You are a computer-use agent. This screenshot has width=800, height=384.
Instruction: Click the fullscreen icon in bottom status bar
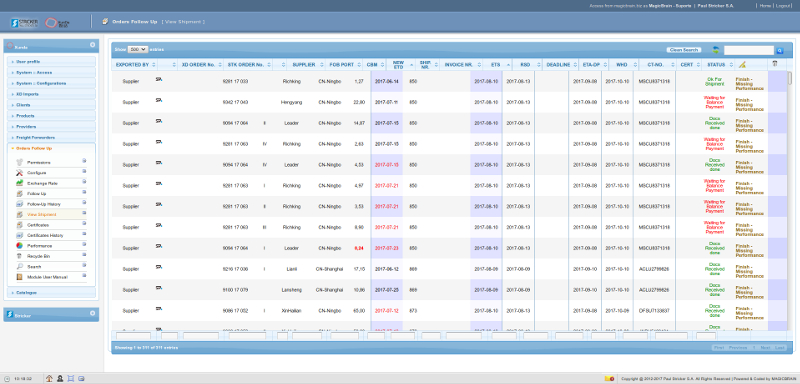point(70,378)
